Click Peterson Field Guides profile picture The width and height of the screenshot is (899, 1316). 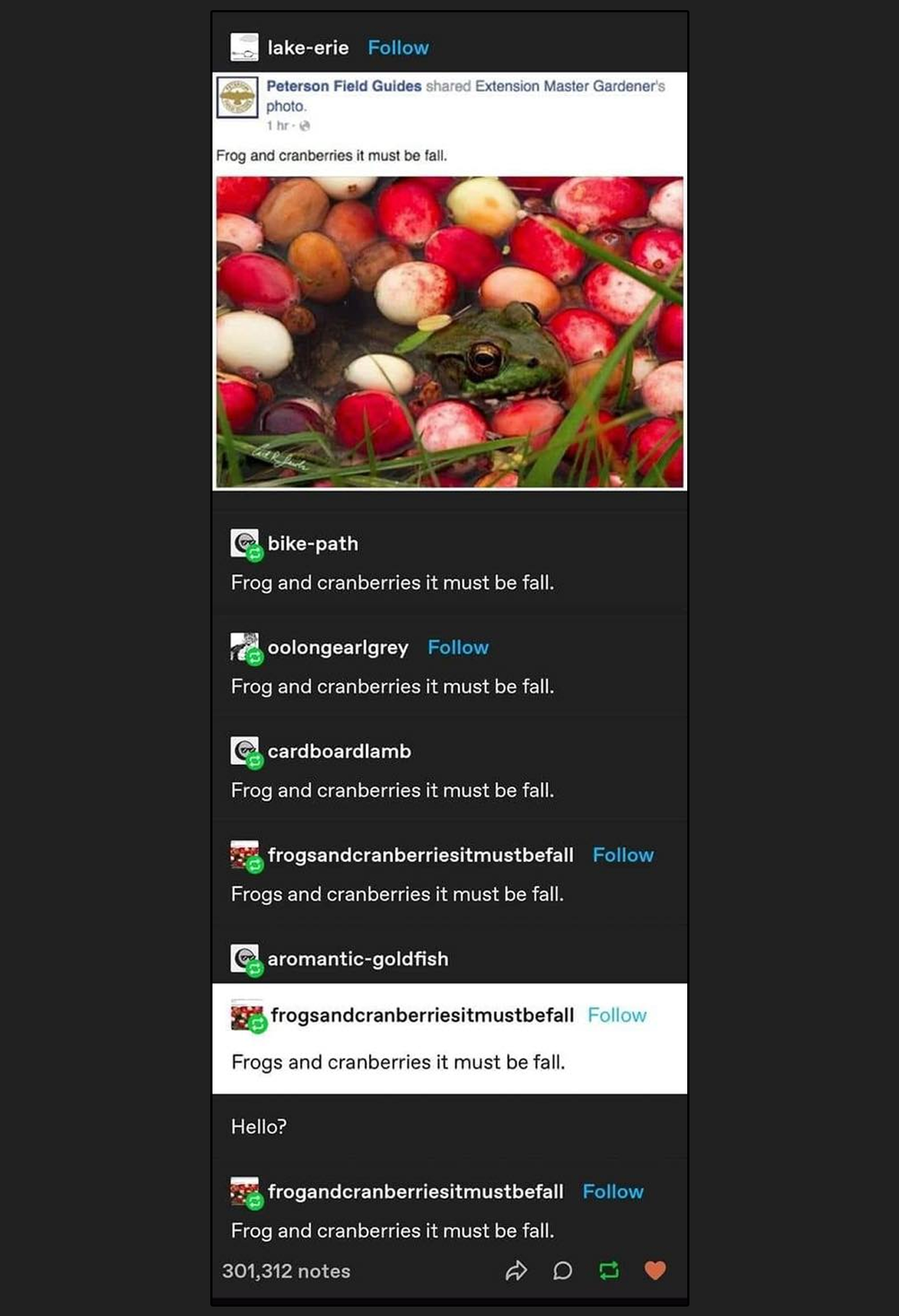pyautogui.click(x=238, y=98)
